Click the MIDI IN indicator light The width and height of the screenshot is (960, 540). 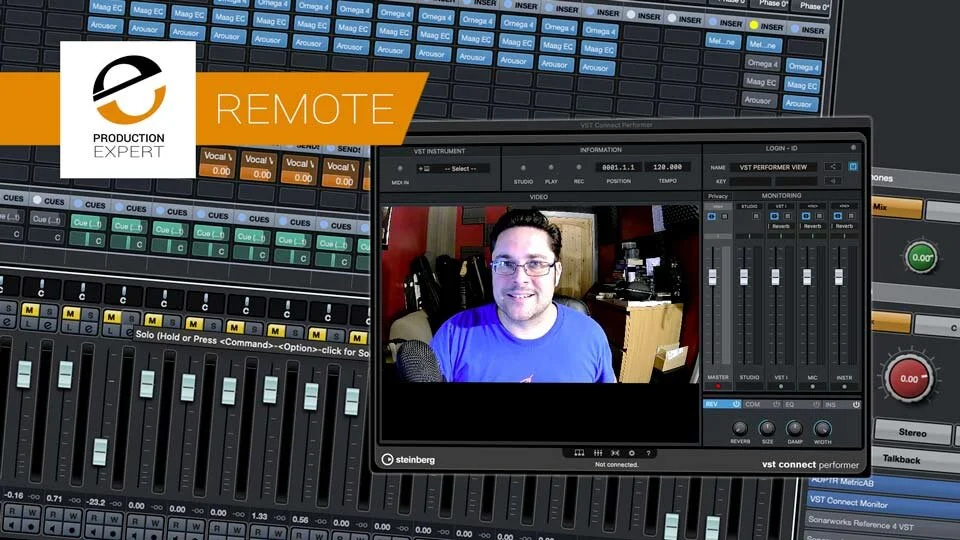coord(400,168)
